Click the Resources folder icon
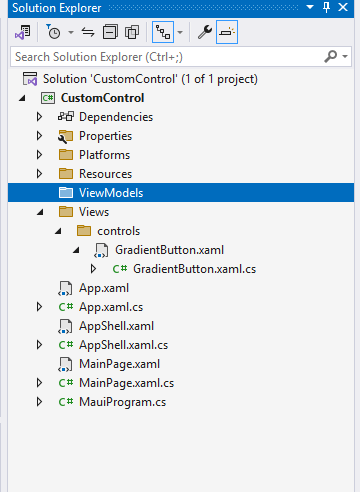The image size is (360, 492). click(66, 174)
